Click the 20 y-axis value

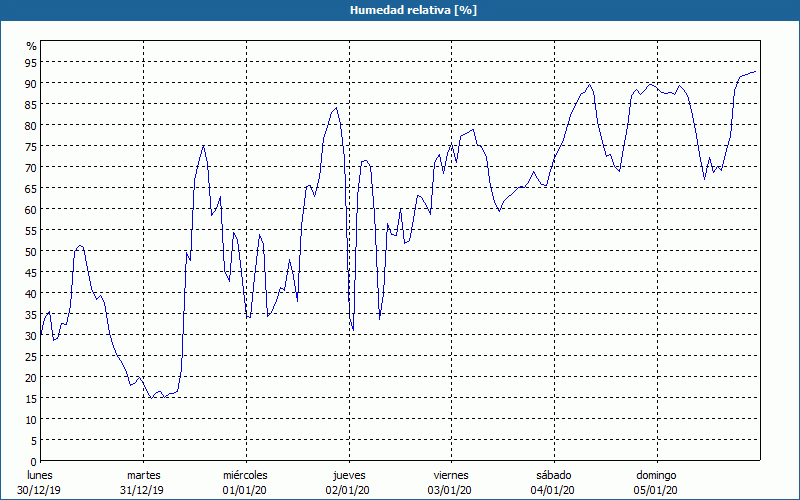coord(31,378)
